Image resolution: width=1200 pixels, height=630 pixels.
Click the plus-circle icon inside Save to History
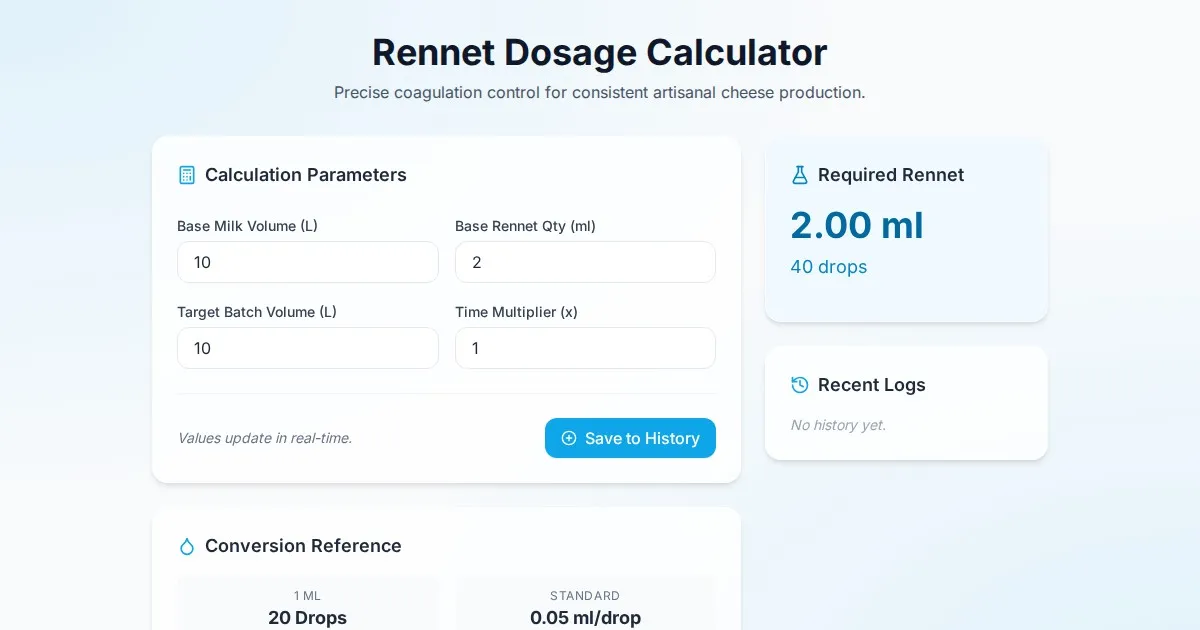coord(569,438)
